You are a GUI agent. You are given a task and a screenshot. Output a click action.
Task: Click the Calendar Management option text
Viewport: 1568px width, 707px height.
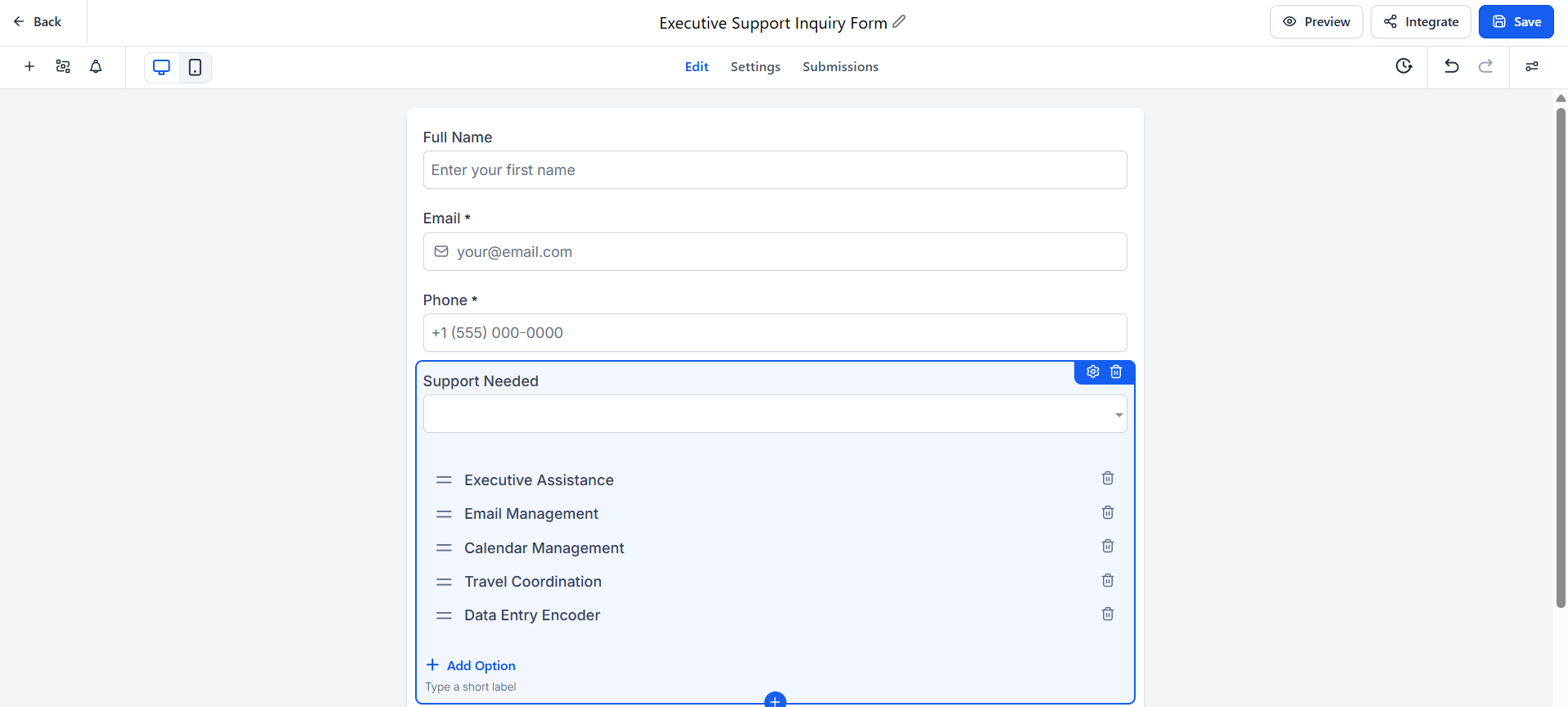[545, 548]
